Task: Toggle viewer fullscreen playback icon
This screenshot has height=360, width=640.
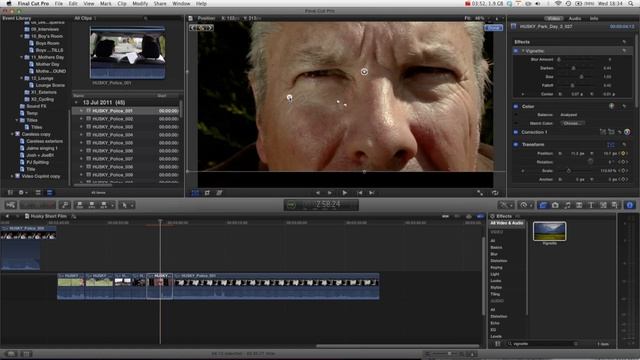Action: pyautogui.click(x=480, y=193)
